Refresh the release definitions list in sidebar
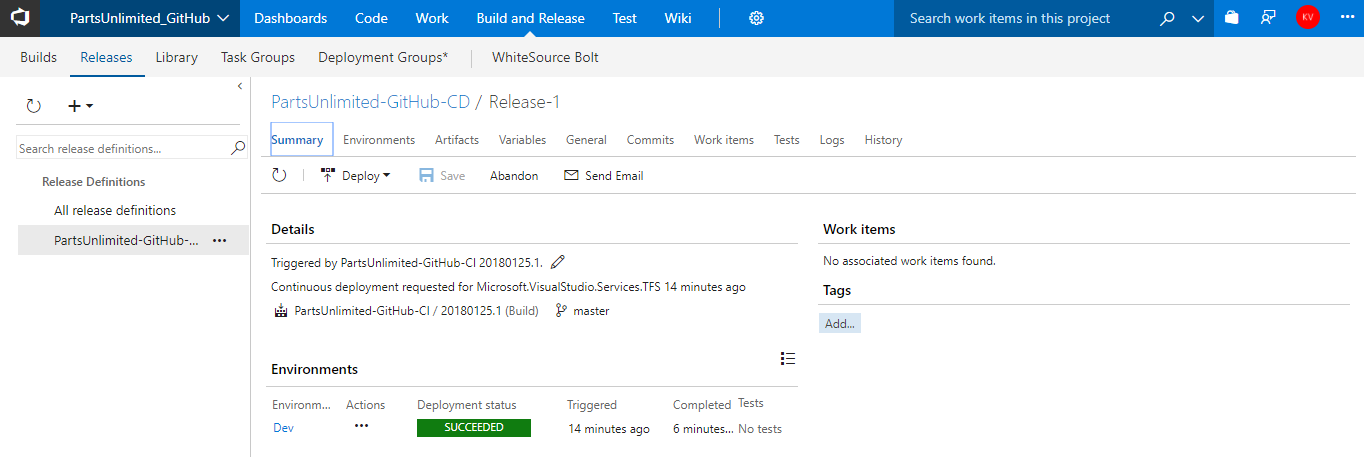This screenshot has width=1364, height=457. tap(33, 106)
